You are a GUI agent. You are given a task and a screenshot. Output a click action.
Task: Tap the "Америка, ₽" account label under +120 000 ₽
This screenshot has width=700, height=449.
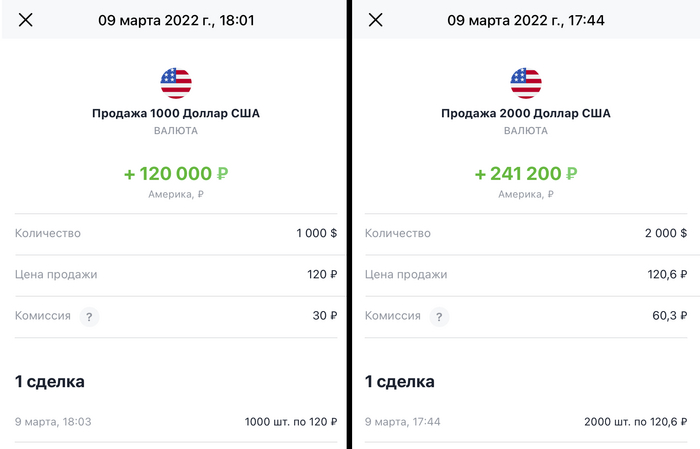(x=176, y=194)
